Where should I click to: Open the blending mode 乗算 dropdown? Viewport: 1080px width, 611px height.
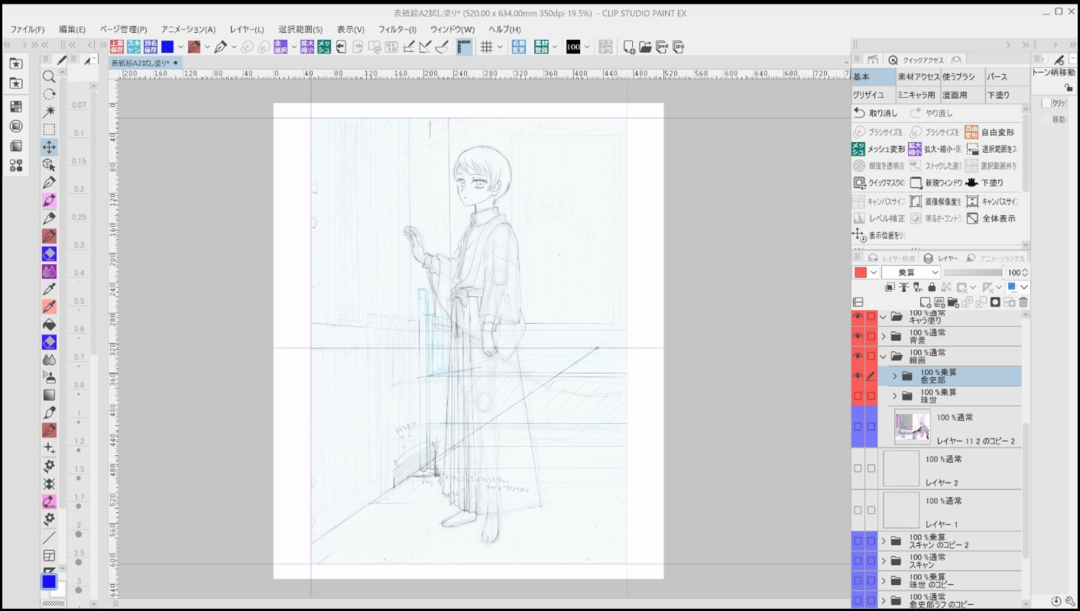tap(911, 272)
